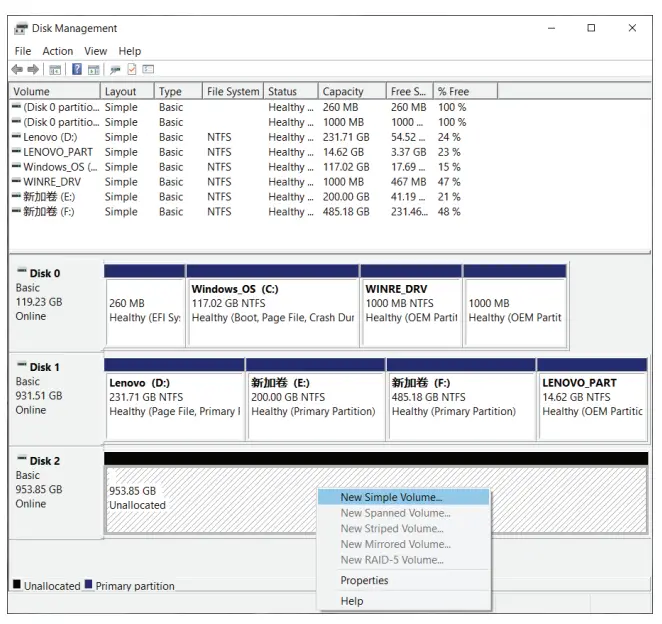Select Properties in the context menu
The height and width of the screenshot is (624, 662).
click(364, 581)
